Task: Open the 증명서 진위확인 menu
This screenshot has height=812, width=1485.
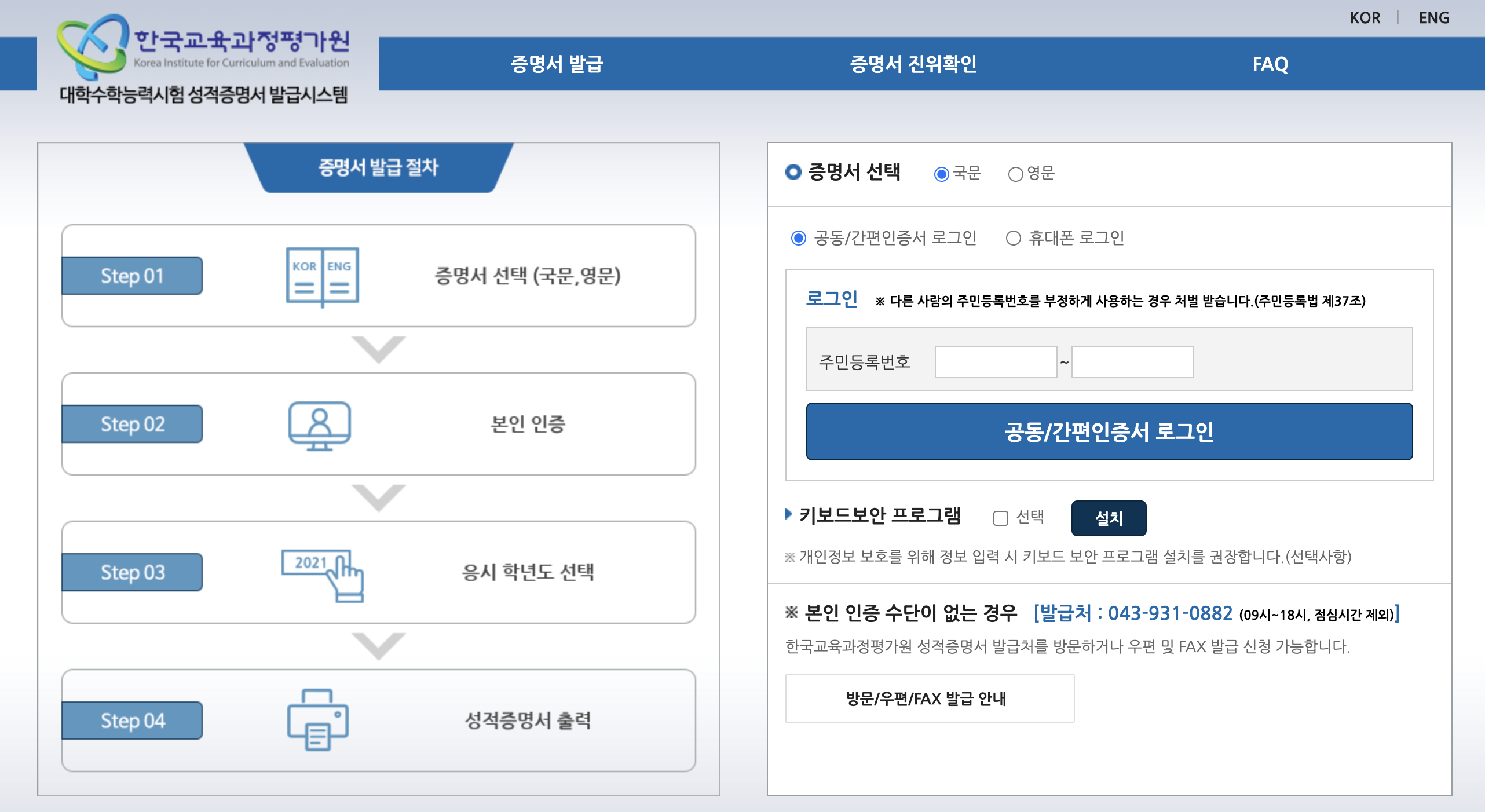Action: [x=913, y=64]
